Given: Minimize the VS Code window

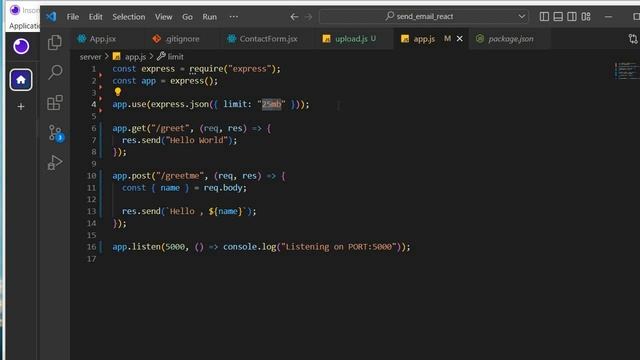Looking at the screenshot, I should pos(608,17).
